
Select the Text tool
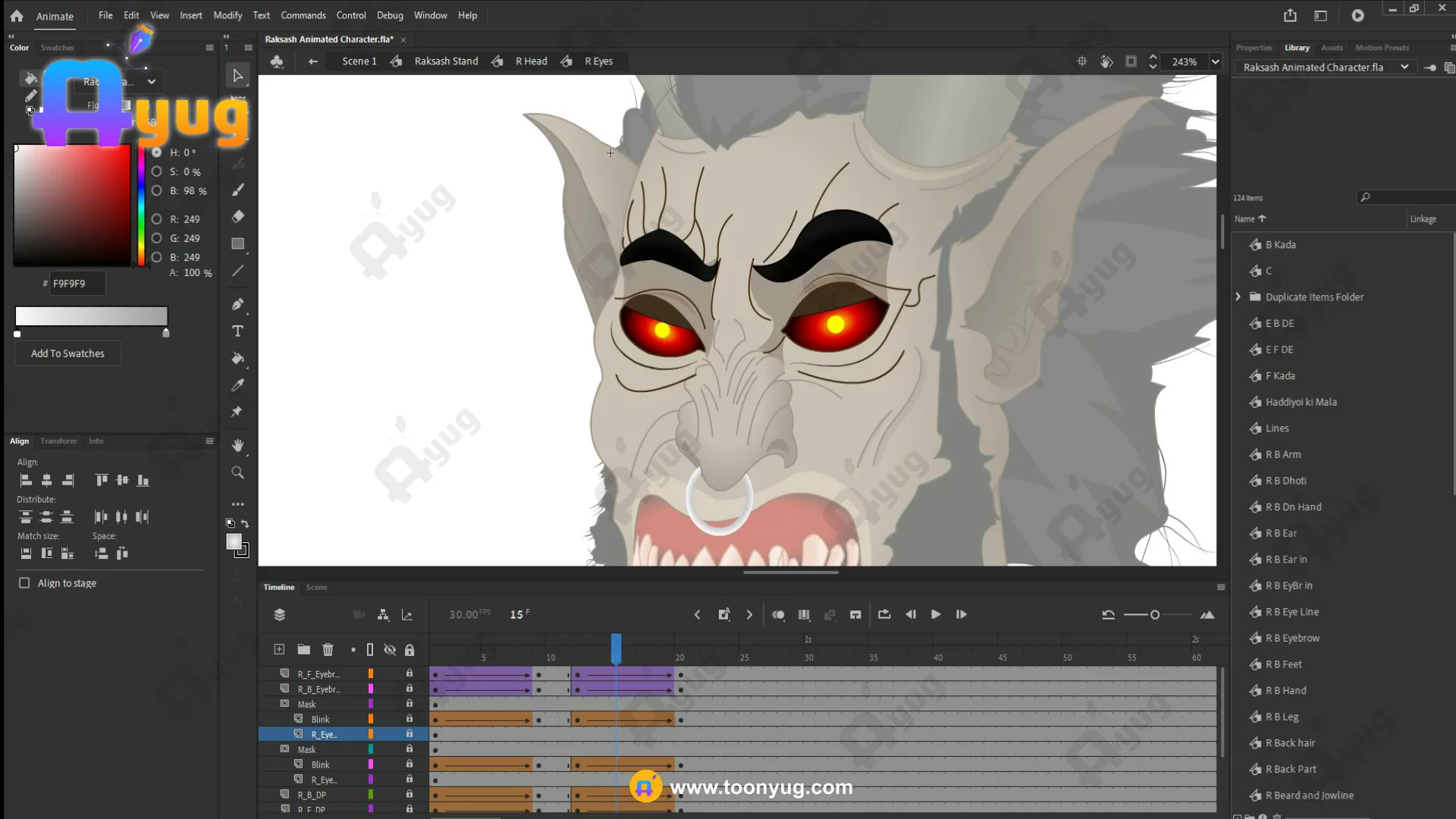(237, 331)
